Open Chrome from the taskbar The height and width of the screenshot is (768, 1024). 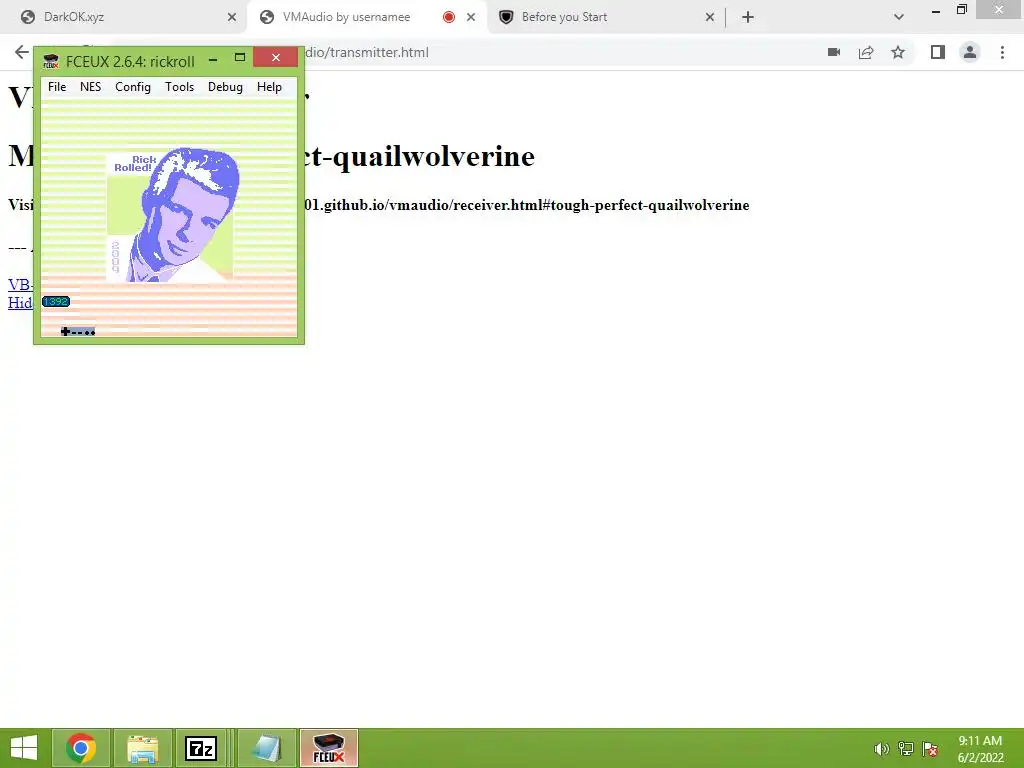point(81,748)
